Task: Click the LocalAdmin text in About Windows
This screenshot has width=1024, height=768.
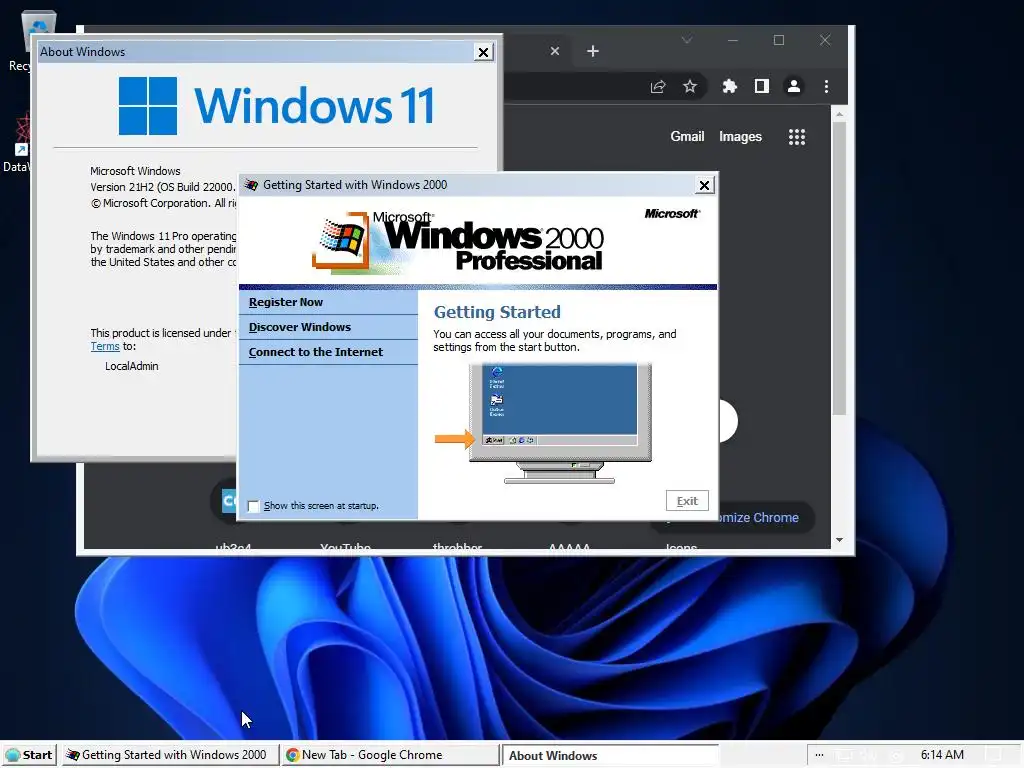Action: tap(131, 366)
